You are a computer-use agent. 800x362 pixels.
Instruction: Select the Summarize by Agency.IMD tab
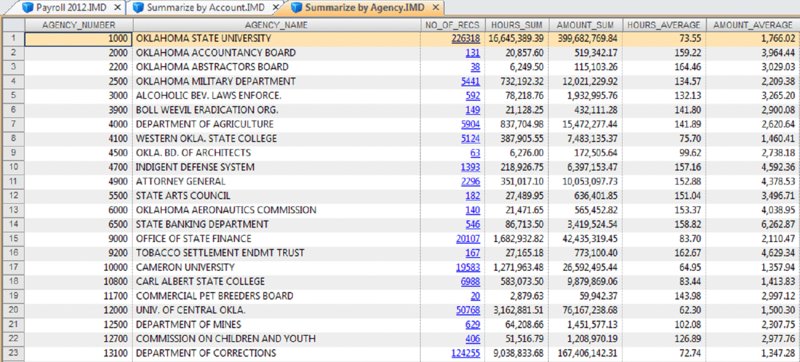tap(365, 8)
